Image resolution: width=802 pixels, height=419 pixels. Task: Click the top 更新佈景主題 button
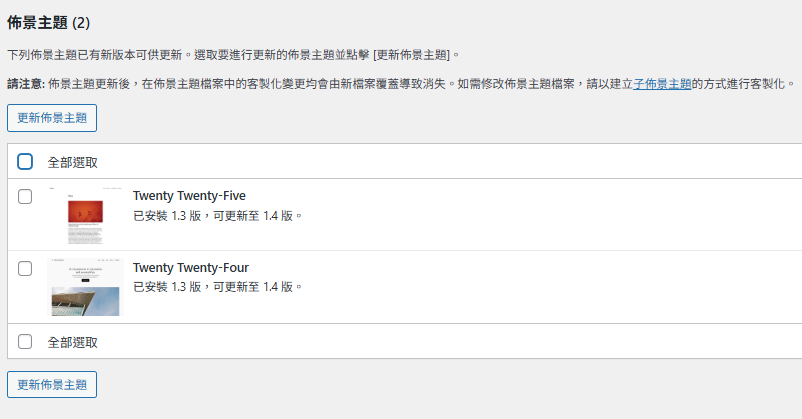(x=52, y=117)
